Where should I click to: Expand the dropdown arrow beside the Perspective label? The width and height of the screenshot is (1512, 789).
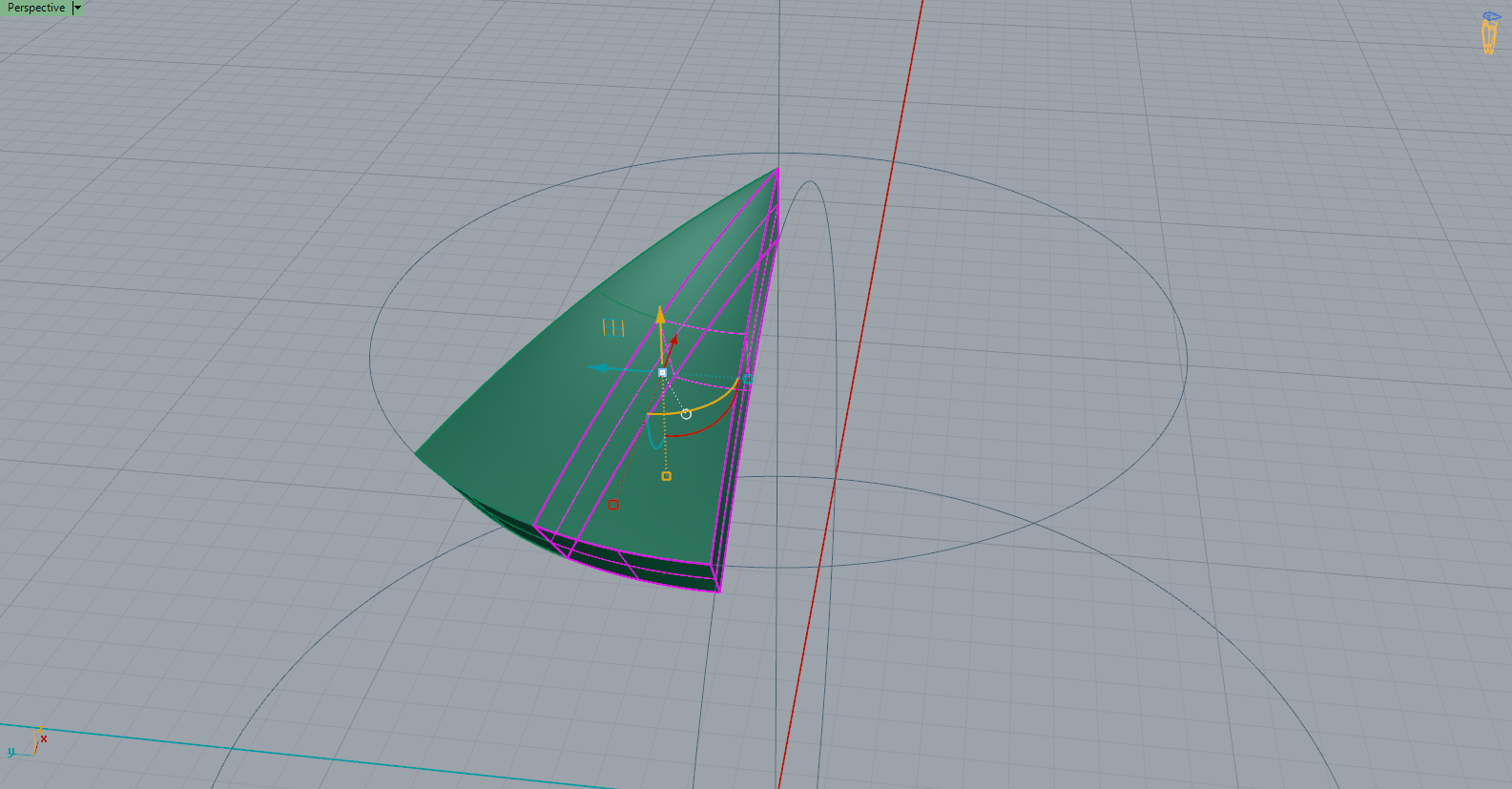pos(78,8)
